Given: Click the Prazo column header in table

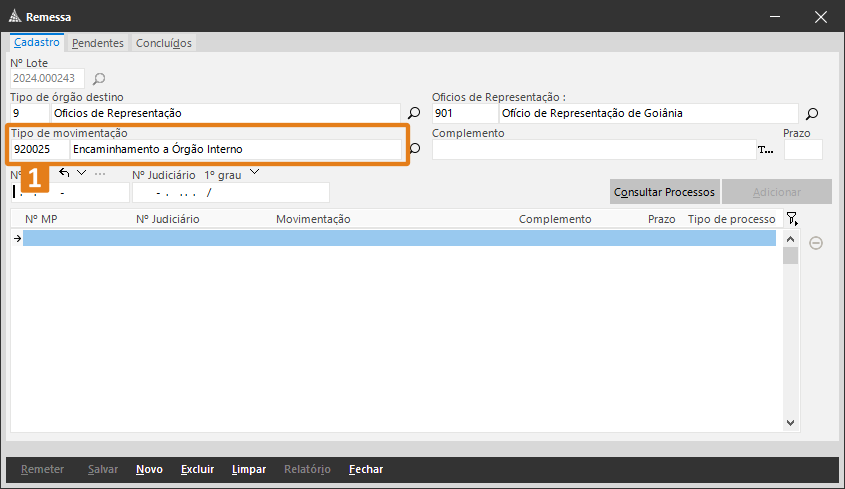Looking at the screenshot, I should 661,219.
